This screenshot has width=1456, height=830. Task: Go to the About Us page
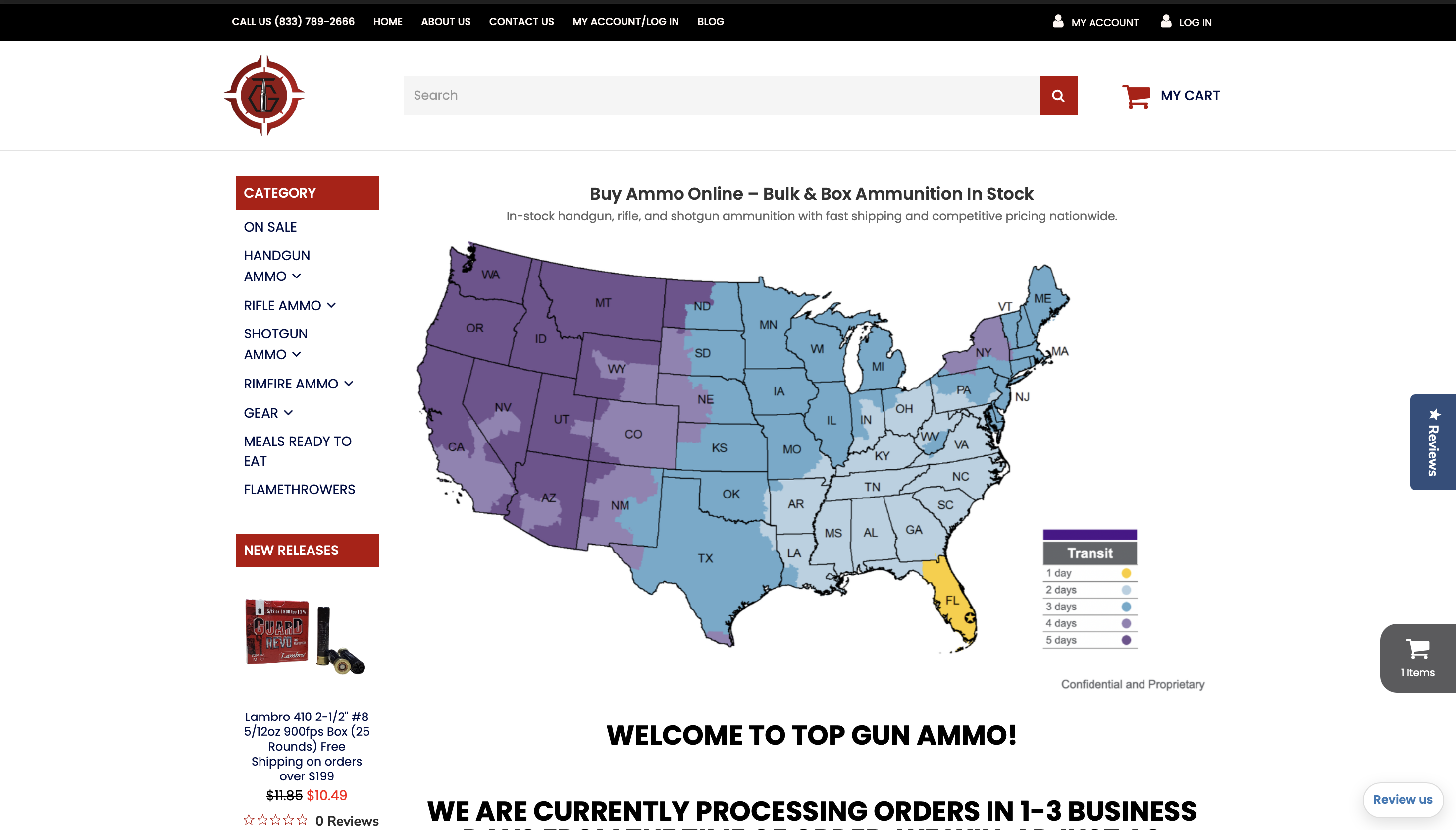(445, 22)
